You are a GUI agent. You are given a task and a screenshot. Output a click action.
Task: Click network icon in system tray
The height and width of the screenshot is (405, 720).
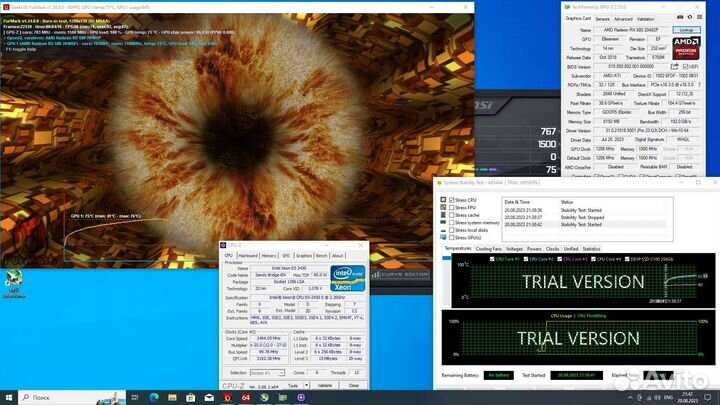click(649, 398)
